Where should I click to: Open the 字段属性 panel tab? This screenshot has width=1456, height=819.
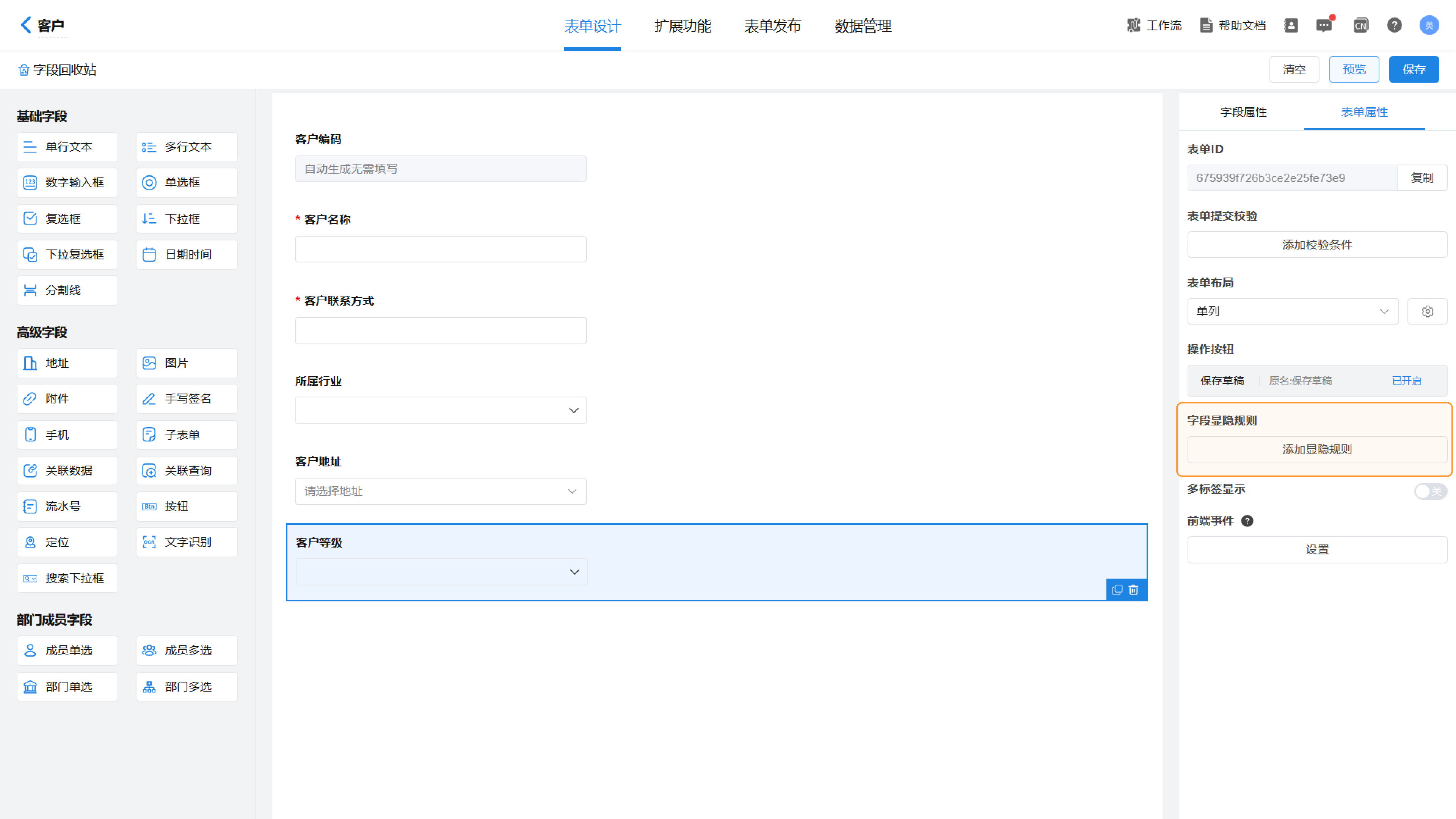tap(1244, 112)
